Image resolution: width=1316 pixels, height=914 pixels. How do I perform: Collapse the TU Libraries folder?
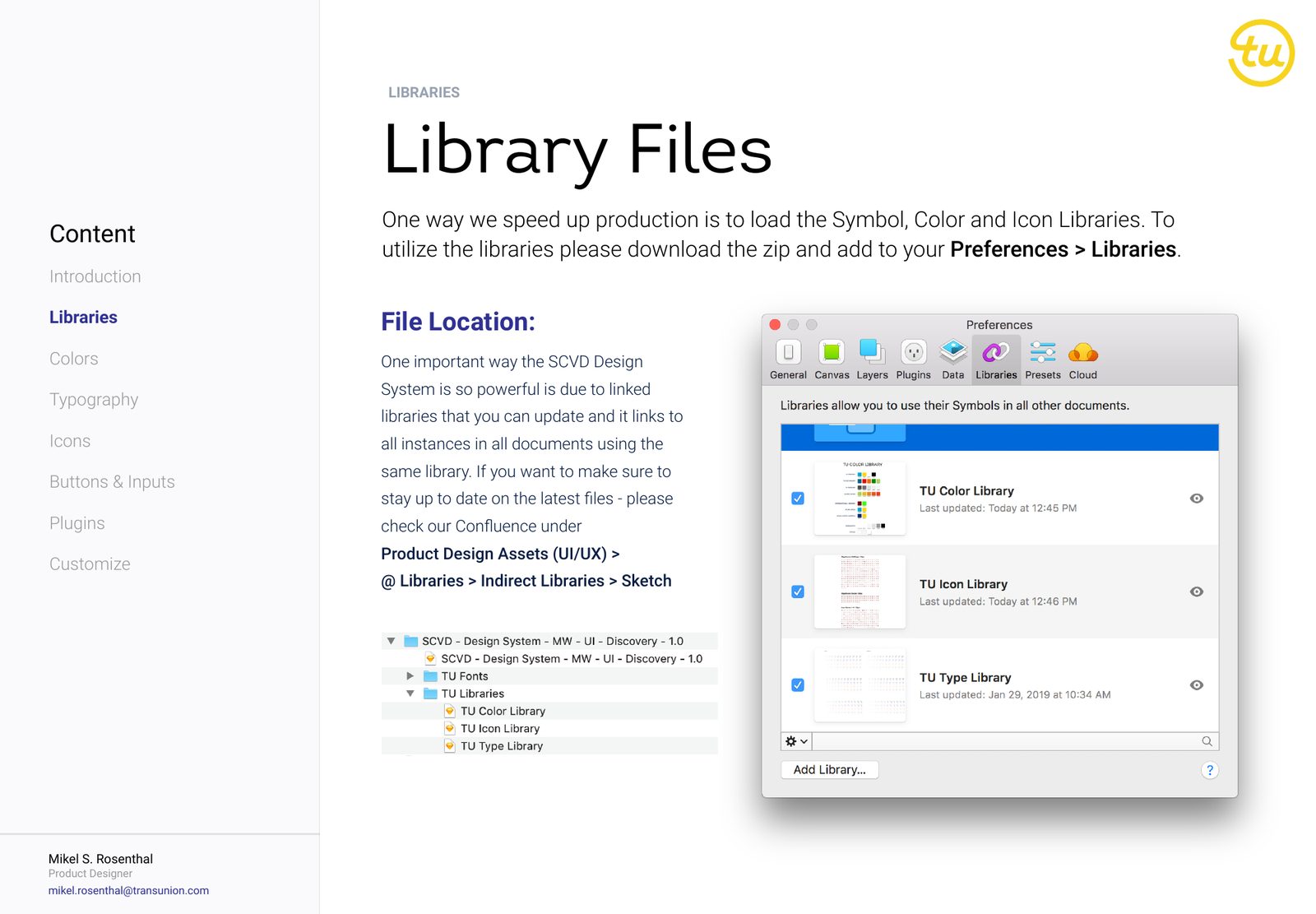click(x=410, y=694)
